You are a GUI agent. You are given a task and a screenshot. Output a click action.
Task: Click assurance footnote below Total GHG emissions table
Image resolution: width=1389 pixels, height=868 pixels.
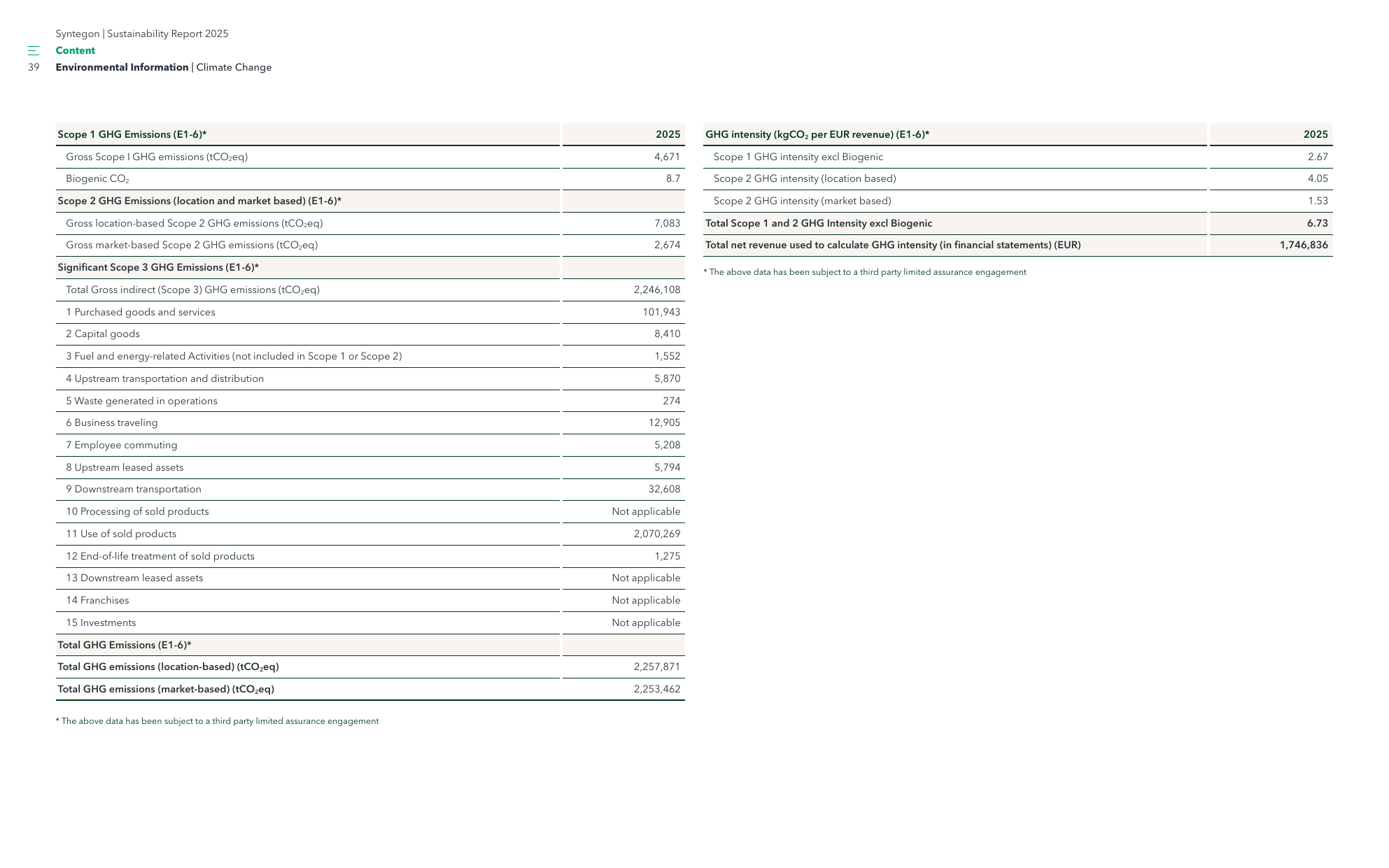pos(217,721)
